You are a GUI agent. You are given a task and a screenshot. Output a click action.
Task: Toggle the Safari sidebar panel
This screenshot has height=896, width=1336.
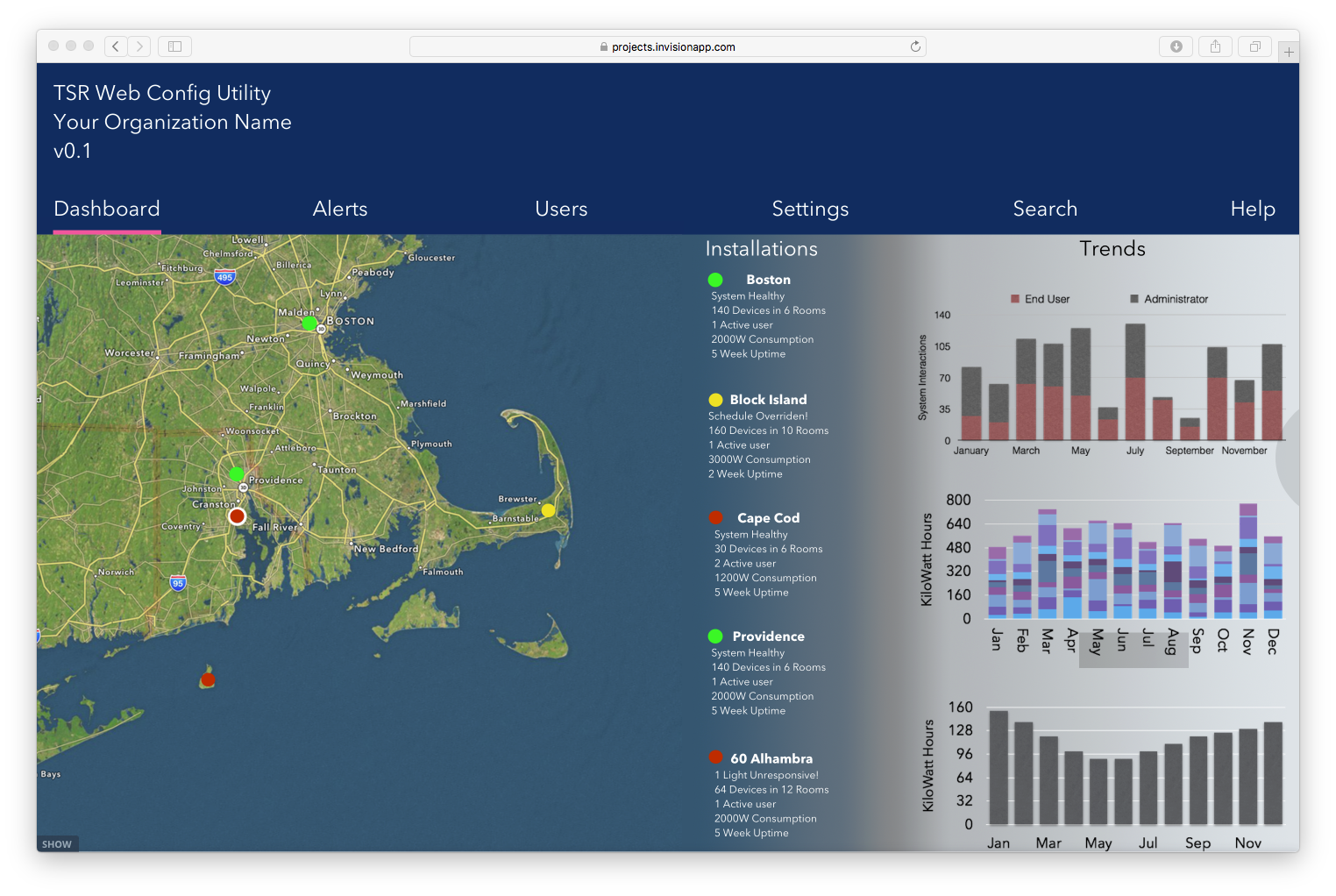click(174, 46)
